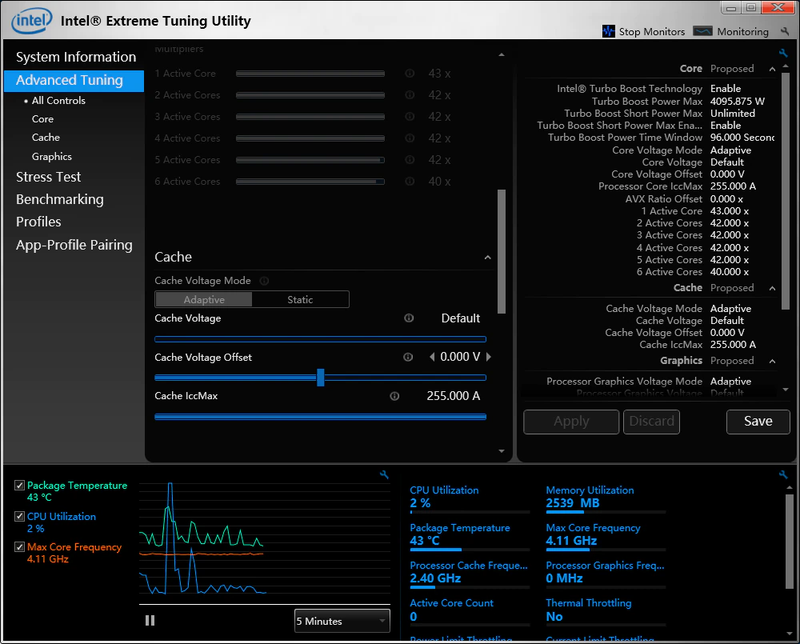Screen dimensions: 800x644
Task: Click info icon beside Cache Voltage Mode
Action: (263, 281)
